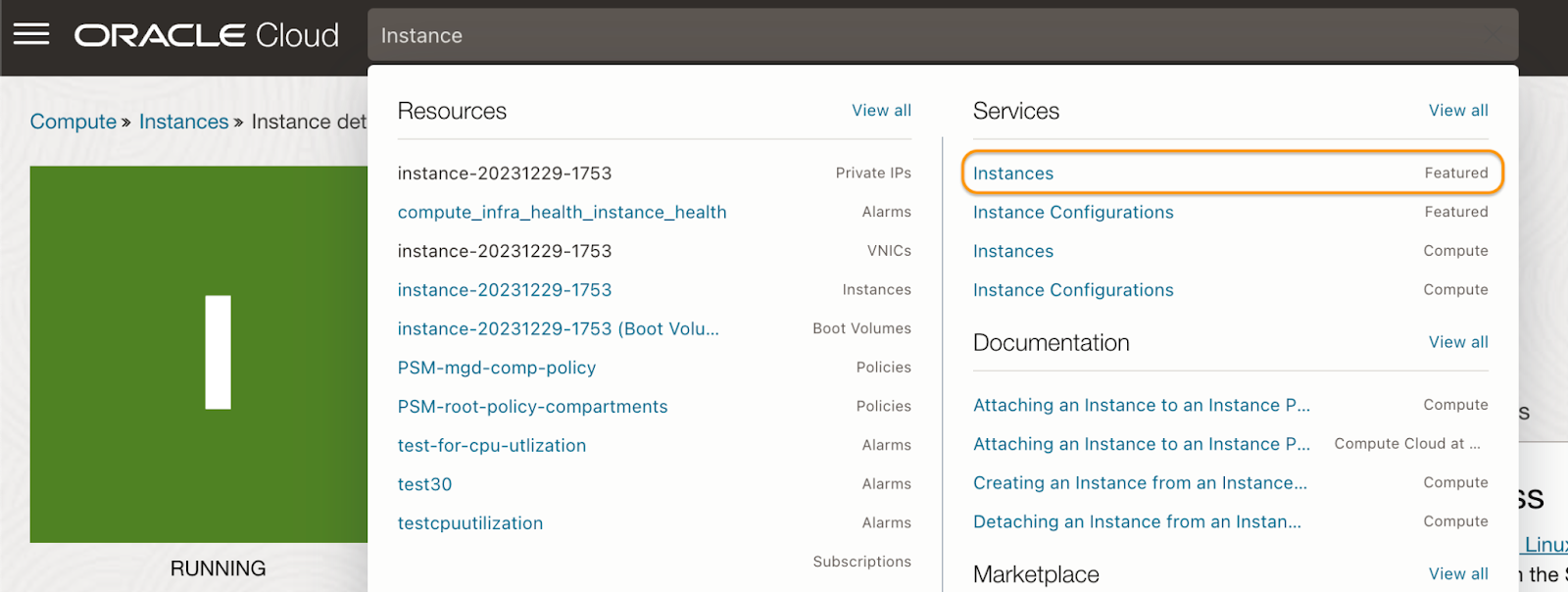View all Documentation results
This screenshot has height=592, width=1568.
pyautogui.click(x=1458, y=342)
